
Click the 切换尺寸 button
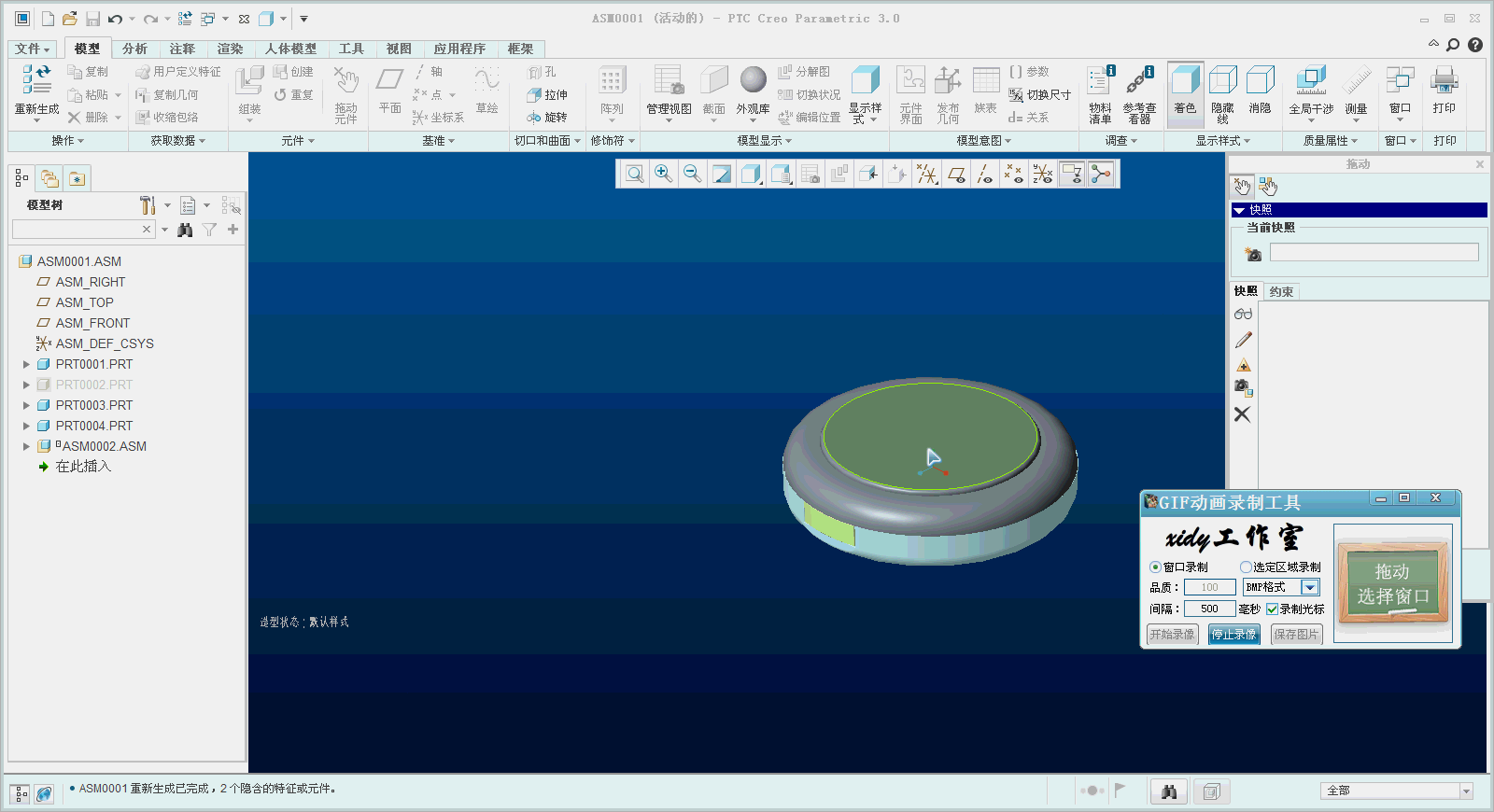click(1039, 94)
